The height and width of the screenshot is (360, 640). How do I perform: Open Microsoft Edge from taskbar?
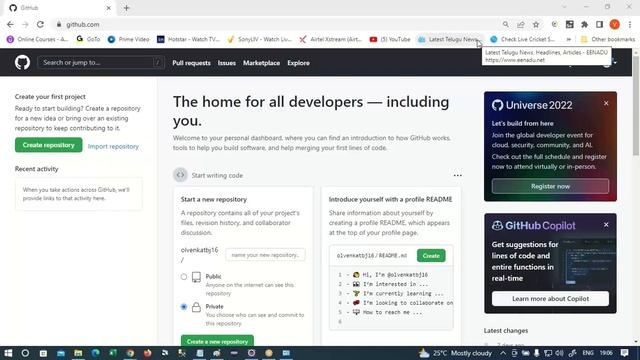coord(96,353)
